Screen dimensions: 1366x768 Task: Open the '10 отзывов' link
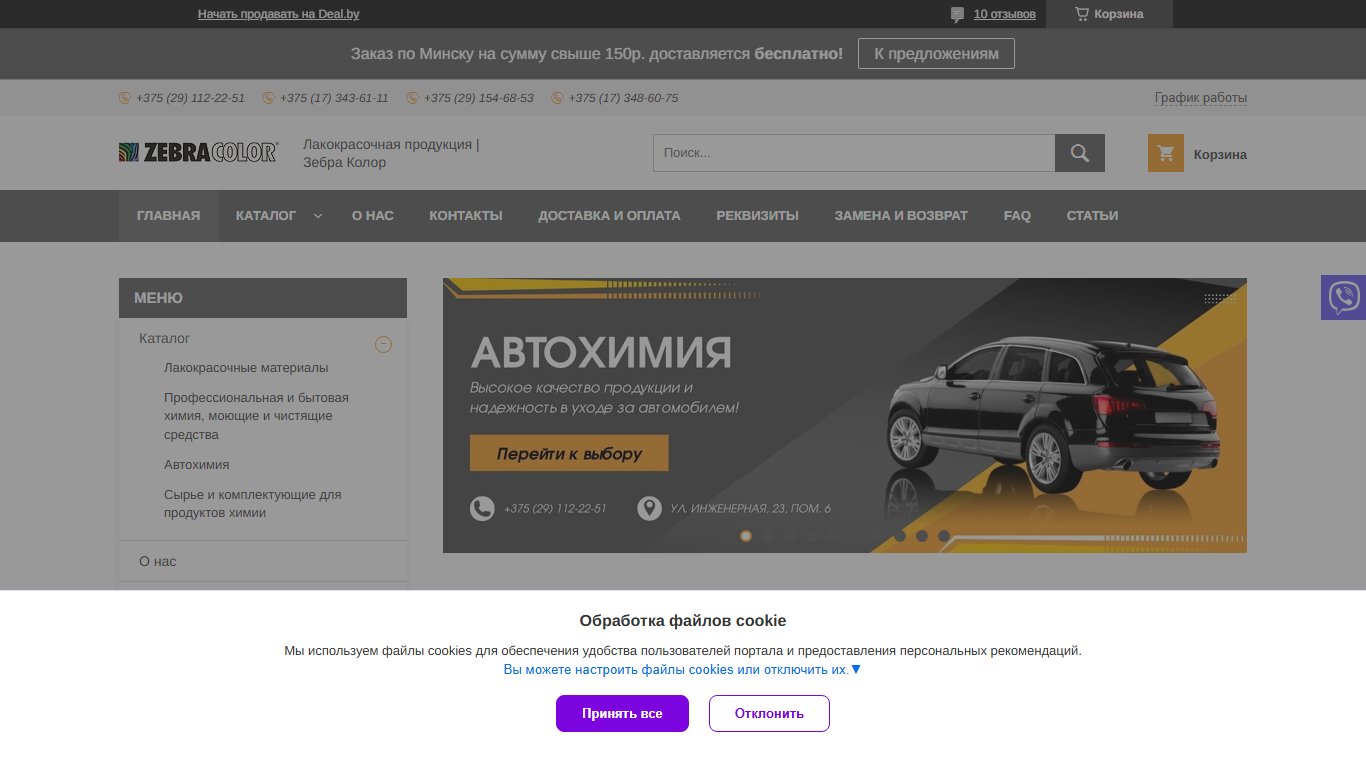(1005, 14)
